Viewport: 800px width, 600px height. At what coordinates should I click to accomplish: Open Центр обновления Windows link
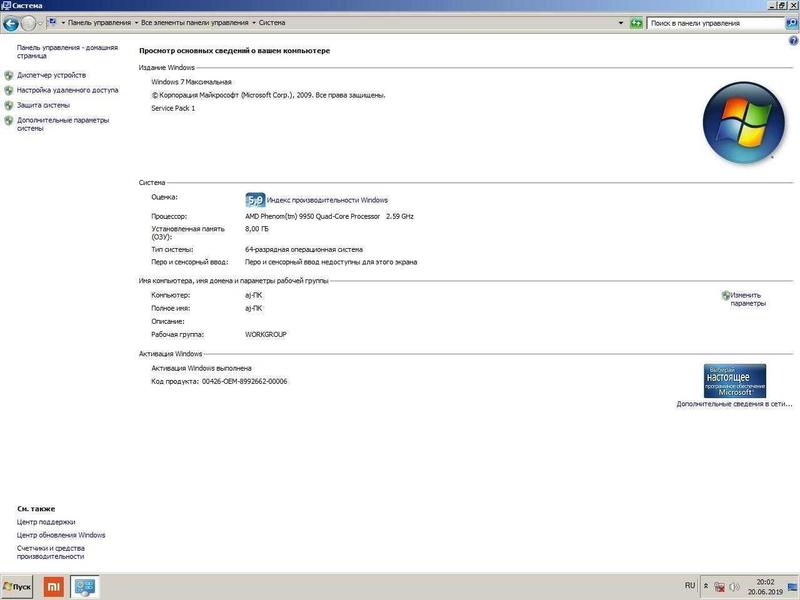pyautogui.click(x=61, y=535)
